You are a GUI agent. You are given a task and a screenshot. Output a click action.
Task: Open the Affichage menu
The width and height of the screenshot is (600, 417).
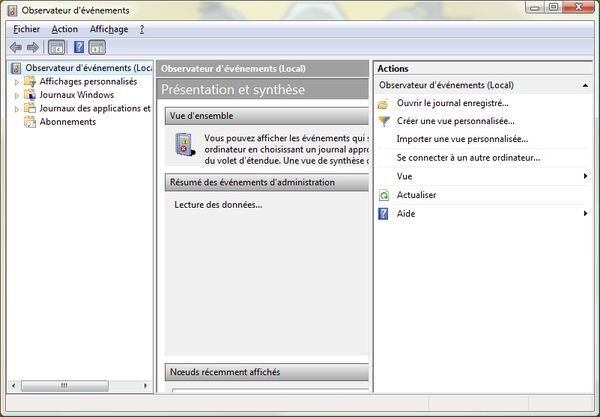point(109,29)
